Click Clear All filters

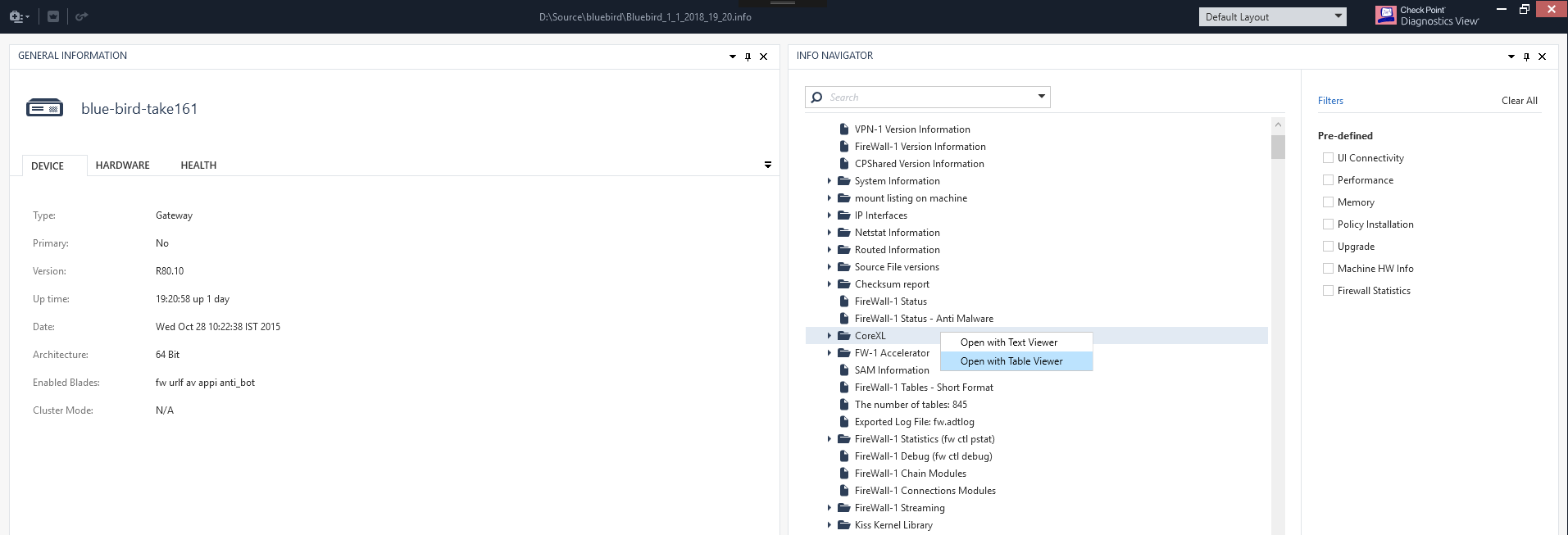tap(1520, 101)
